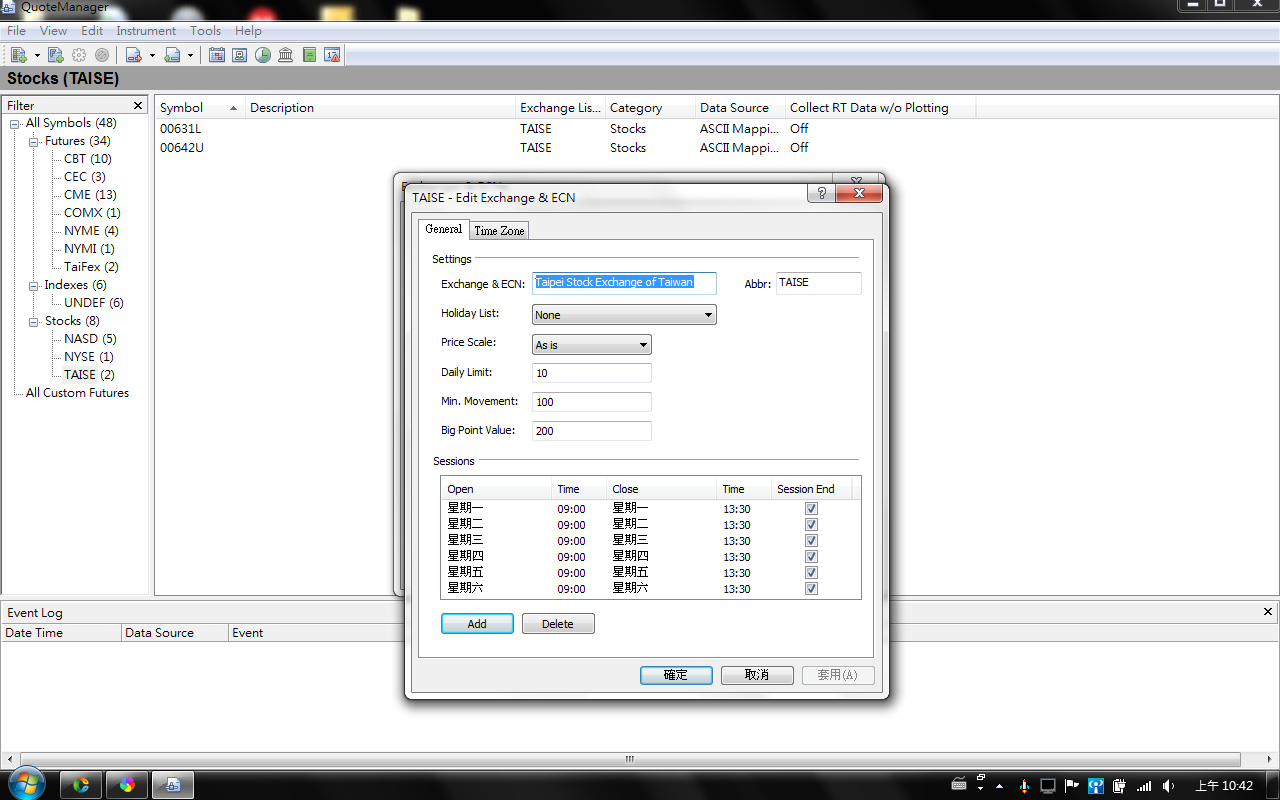Viewport: 1280px width, 800px height.
Task: Click the Abbr field containing TAISE
Action: point(818,283)
